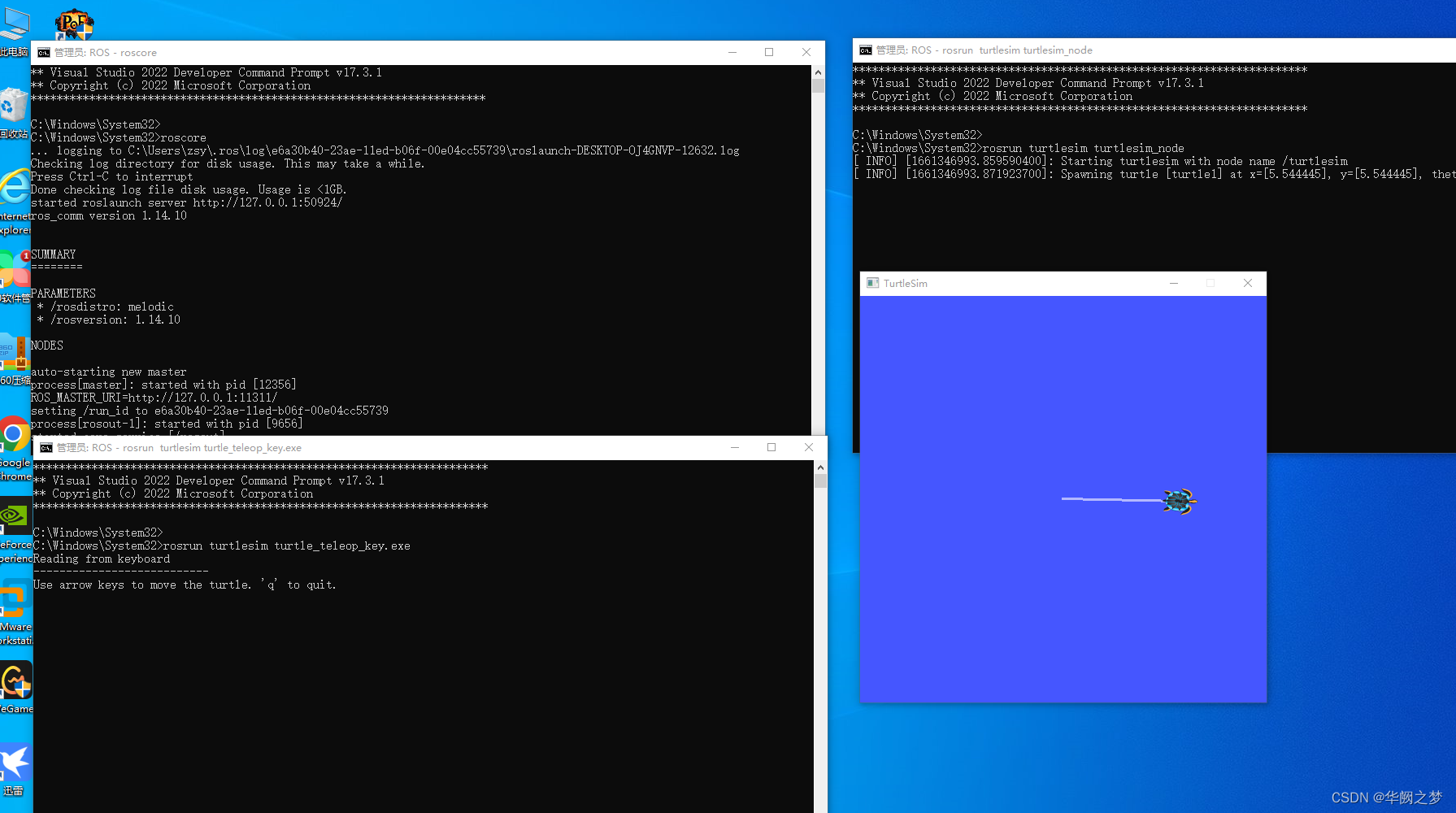The height and width of the screenshot is (813, 1456).
Task: Click the roscore window's cmd title icon
Action: pyautogui.click(x=44, y=53)
